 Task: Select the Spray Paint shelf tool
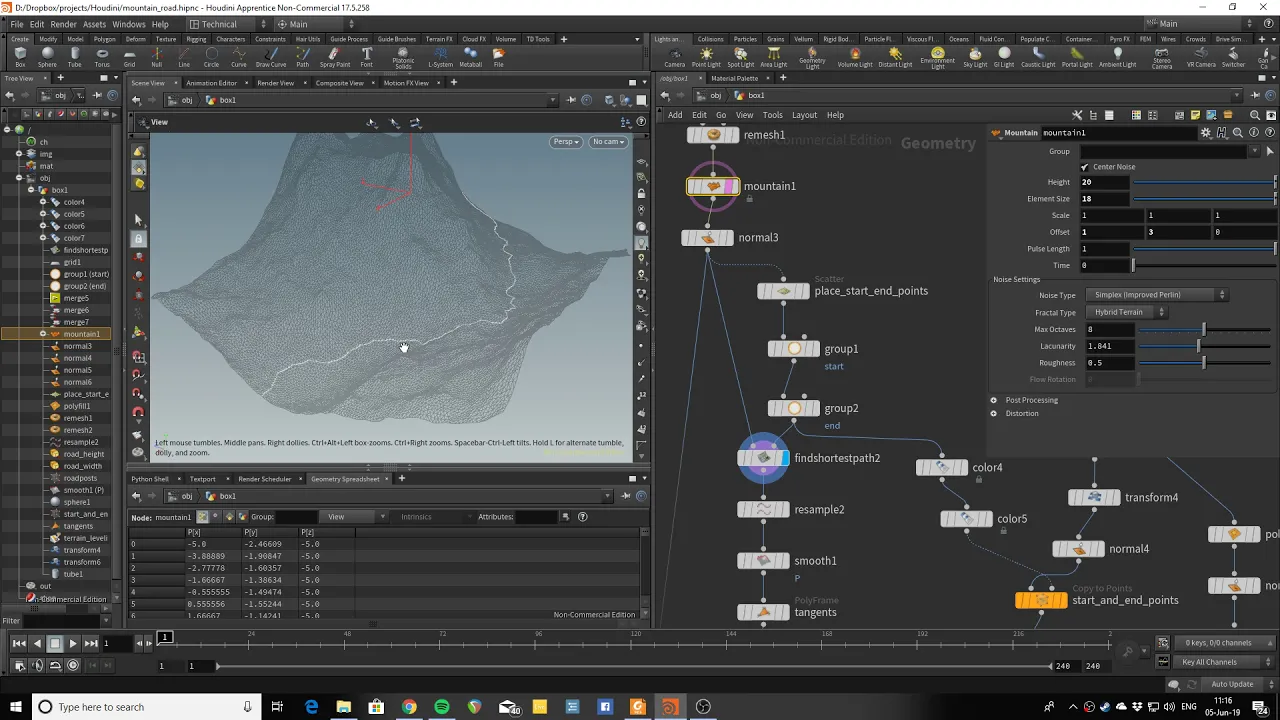coord(334,58)
